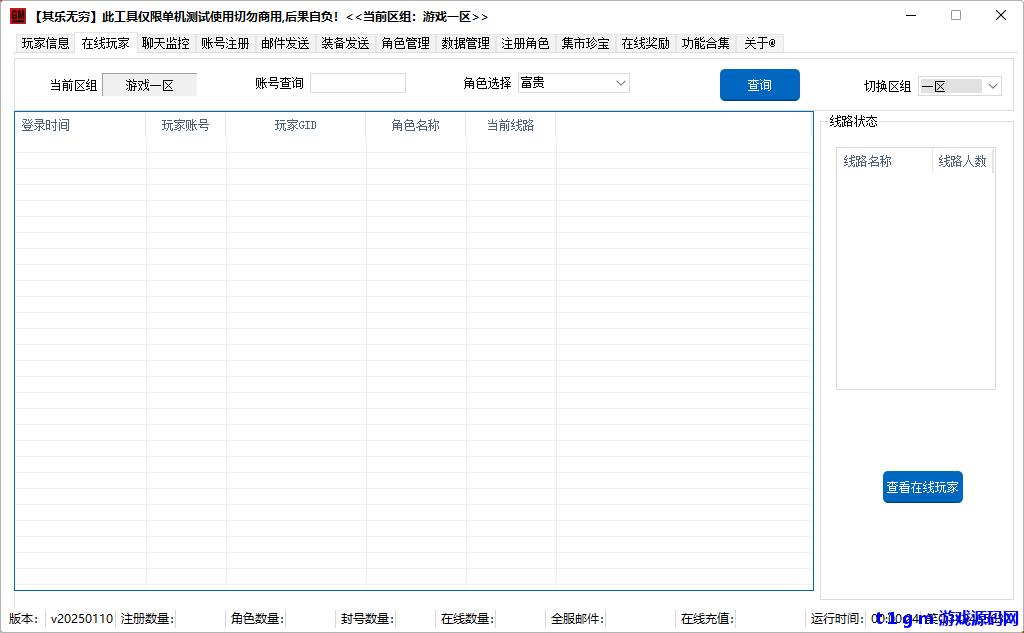Click the blue 查询 query button

(759, 85)
